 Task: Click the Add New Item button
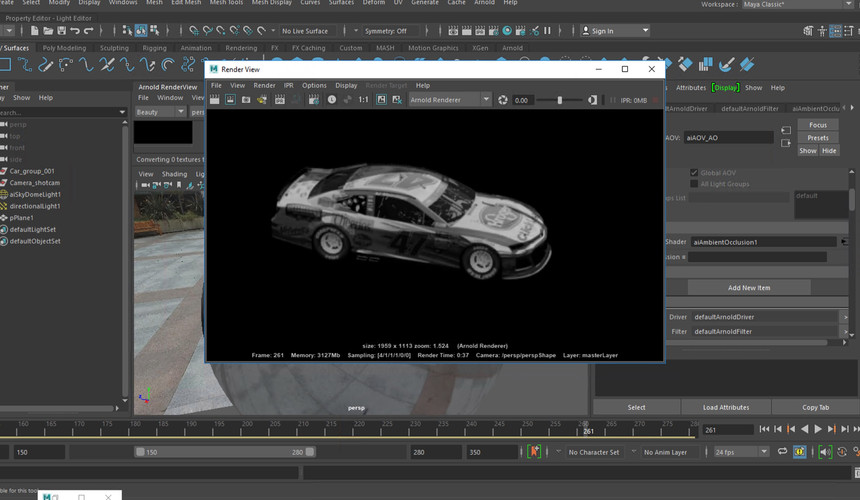(748, 288)
